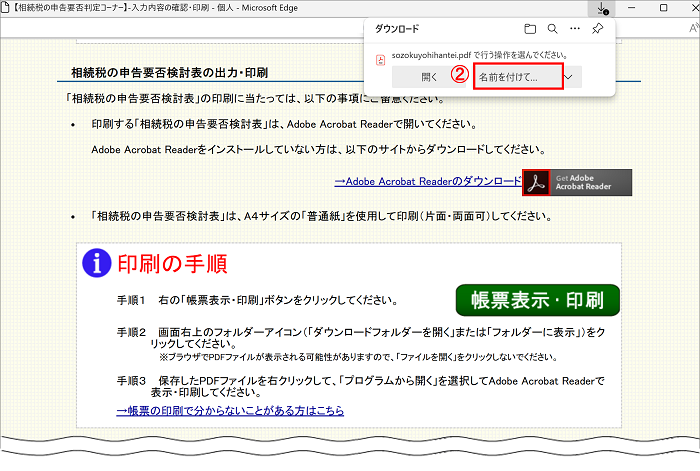Click the 印刷の手順 heading text
This screenshot has width=700, height=471.
172,264
